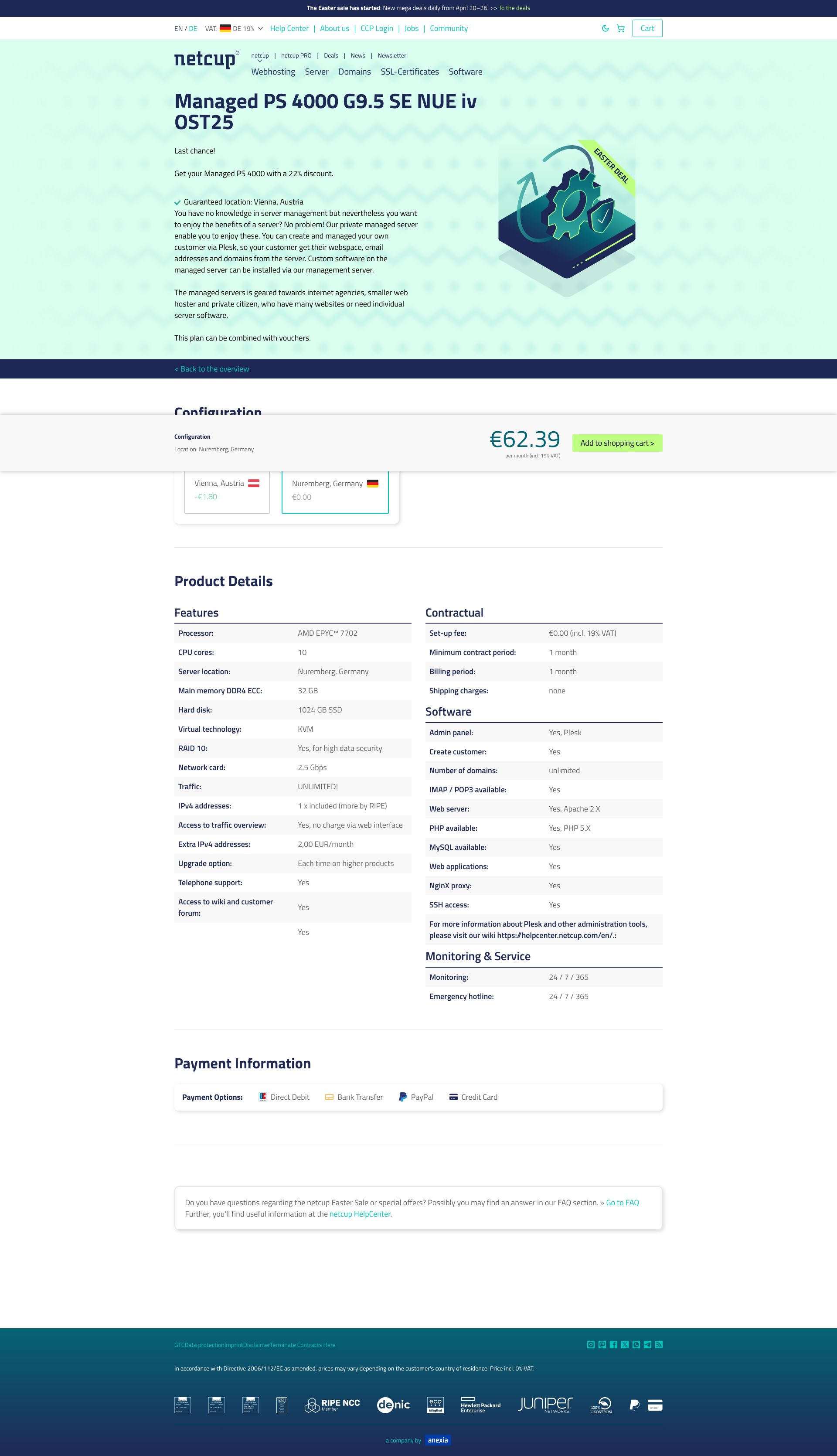Toggle dark mode with the moon icon

[605, 28]
